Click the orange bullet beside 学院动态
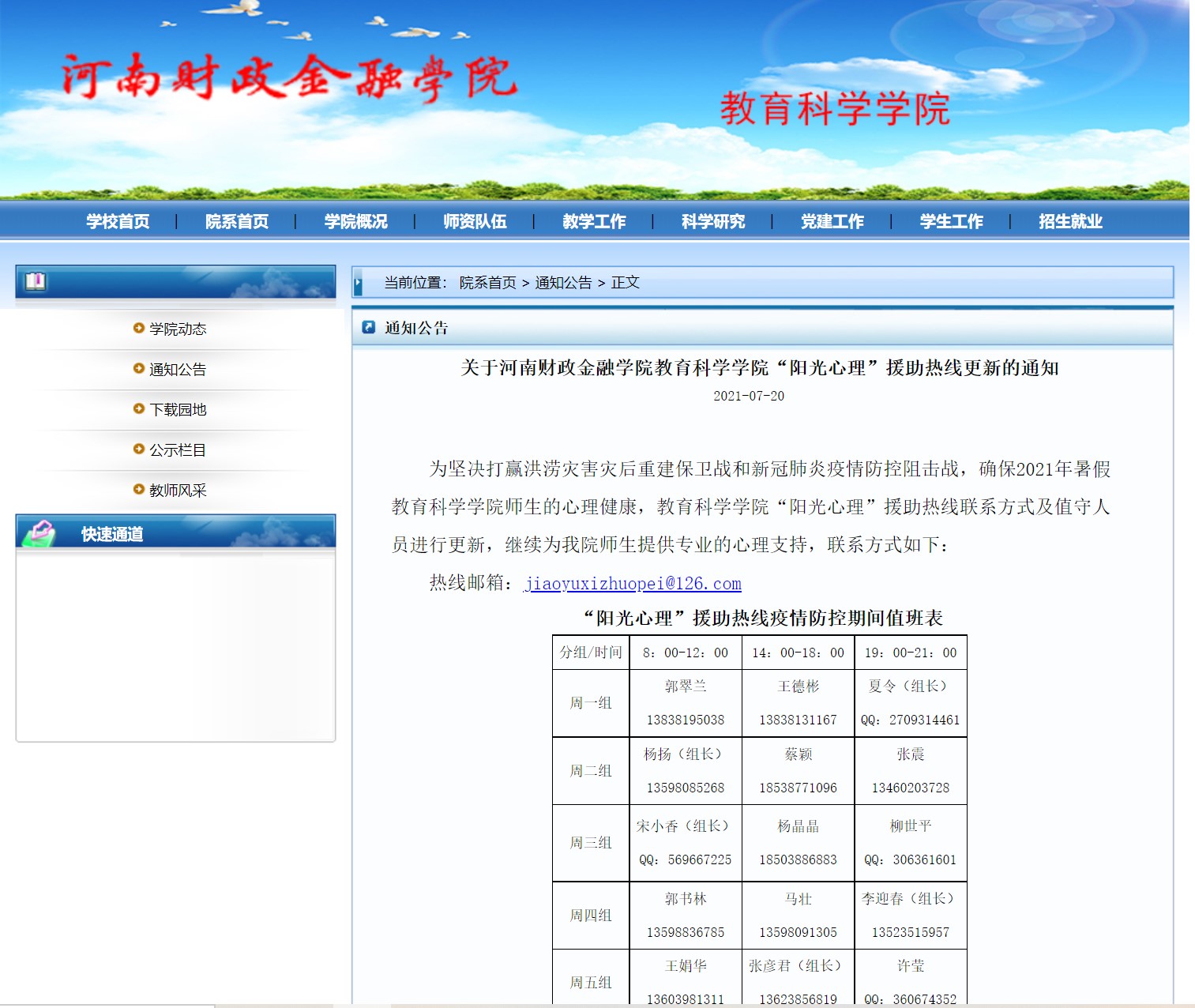This screenshot has width=1195, height=1008. 139,328
